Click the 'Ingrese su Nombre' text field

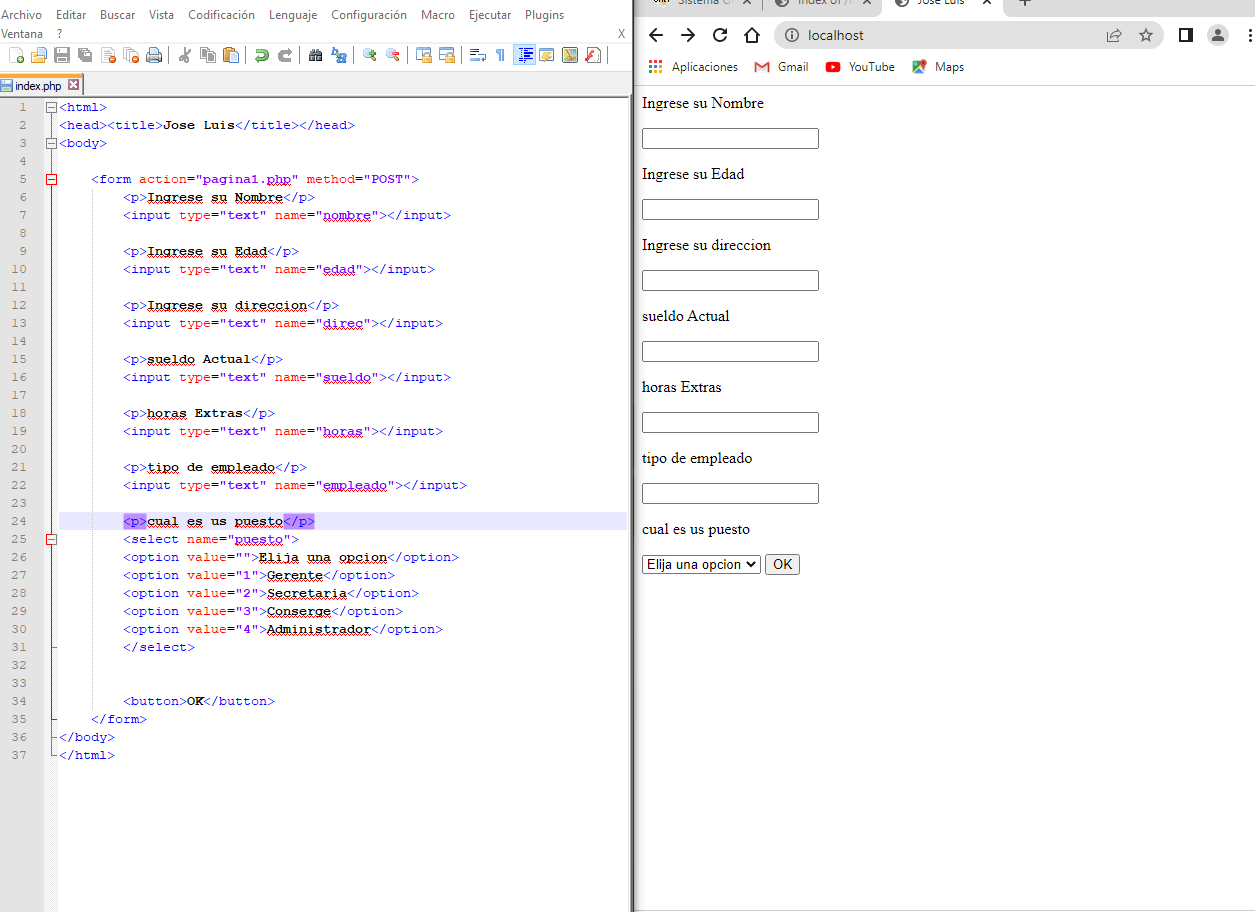pyautogui.click(x=730, y=138)
